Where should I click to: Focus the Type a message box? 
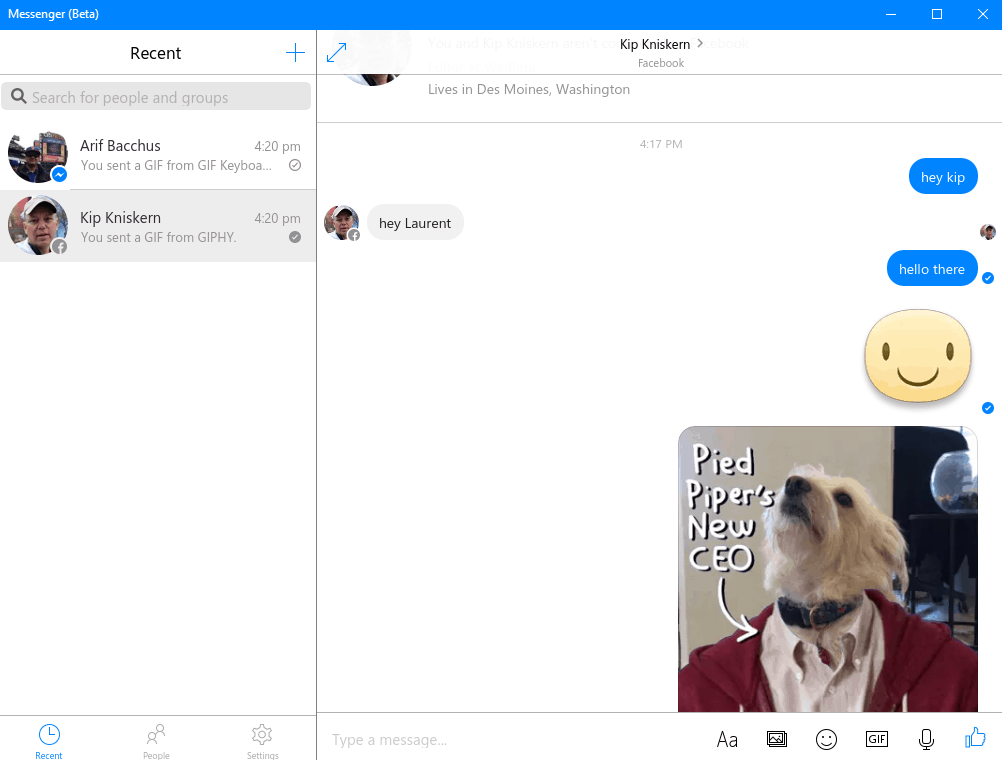(x=510, y=740)
